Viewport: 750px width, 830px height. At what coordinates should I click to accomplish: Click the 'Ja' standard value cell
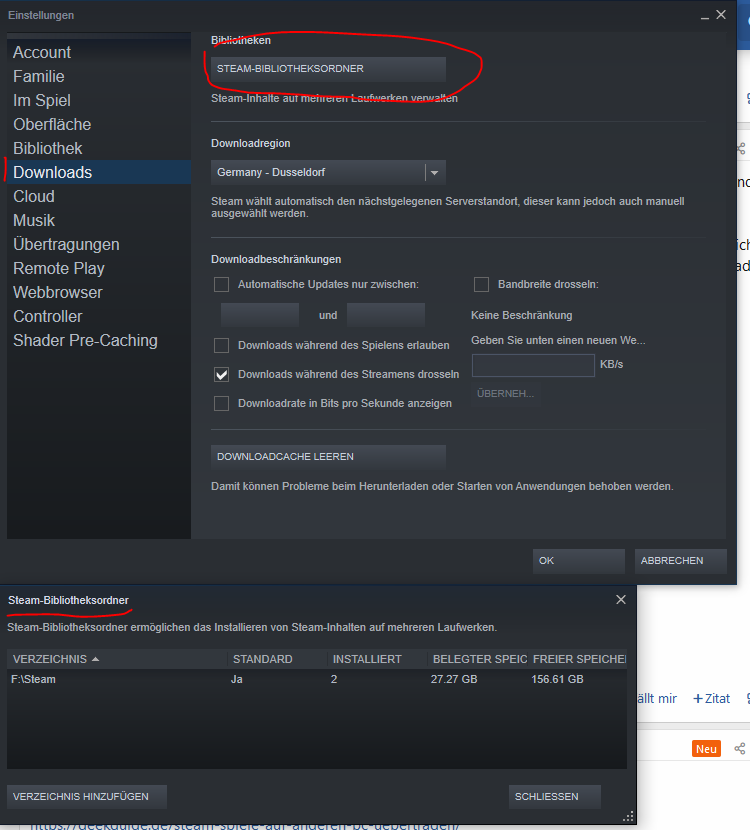point(237,679)
